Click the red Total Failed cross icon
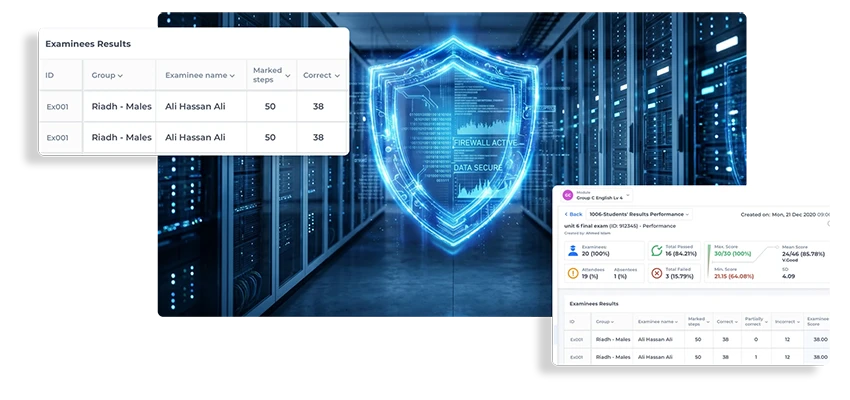The height and width of the screenshot is (400, 850). pyautogui.click(x=656, y=273)
